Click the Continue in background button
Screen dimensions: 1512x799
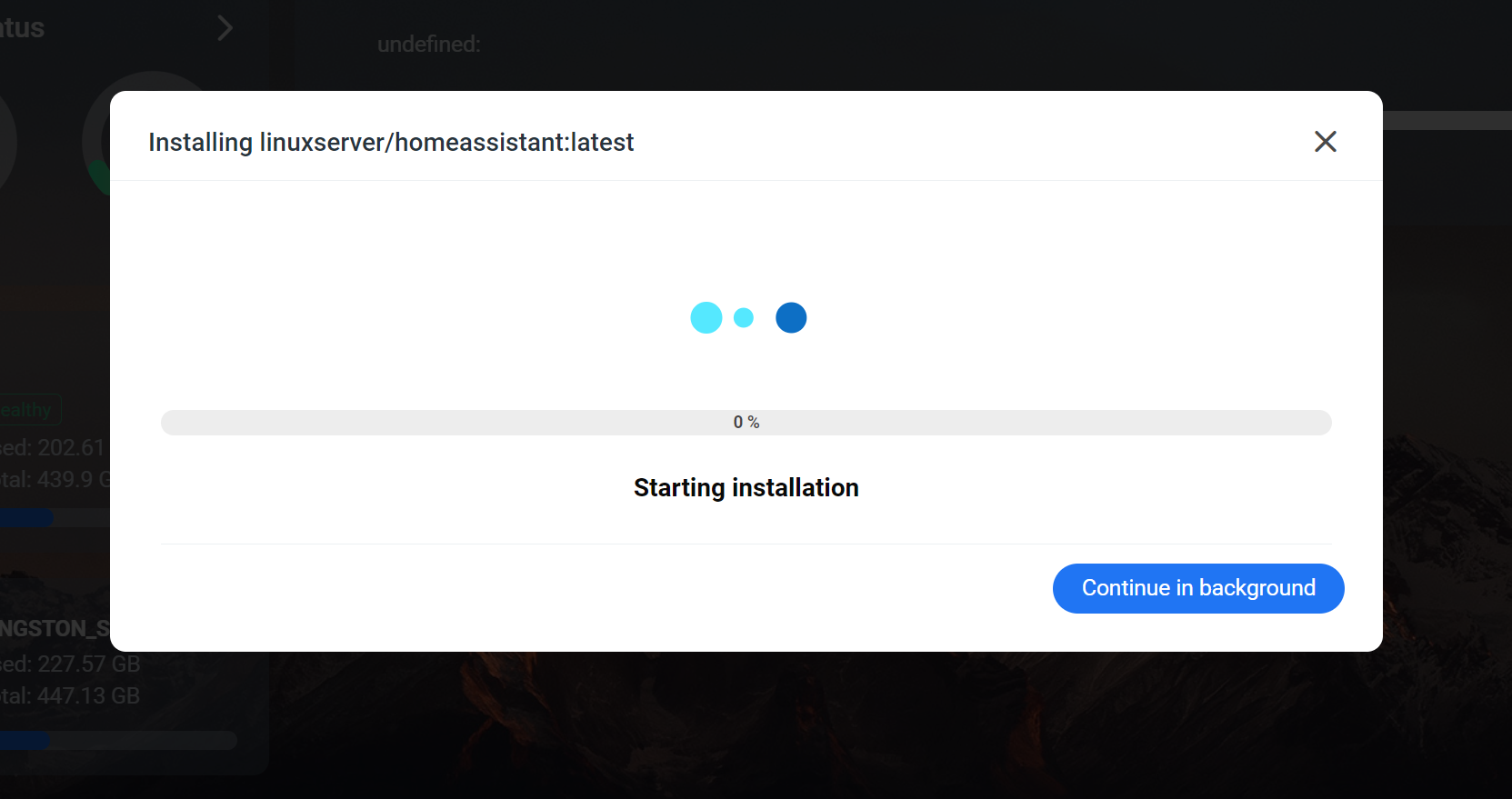coord(1197,588)
